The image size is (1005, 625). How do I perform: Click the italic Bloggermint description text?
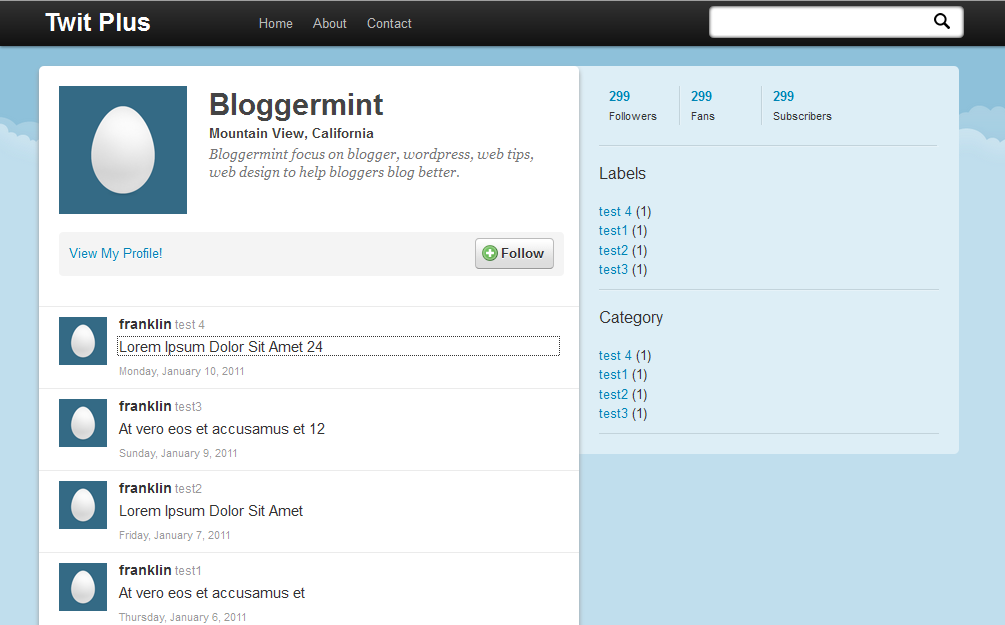pyautogui.click(x=372, y=163)
